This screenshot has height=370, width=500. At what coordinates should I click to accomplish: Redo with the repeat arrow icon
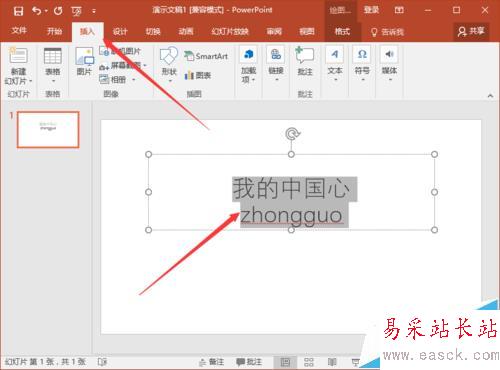coord(58,11)
